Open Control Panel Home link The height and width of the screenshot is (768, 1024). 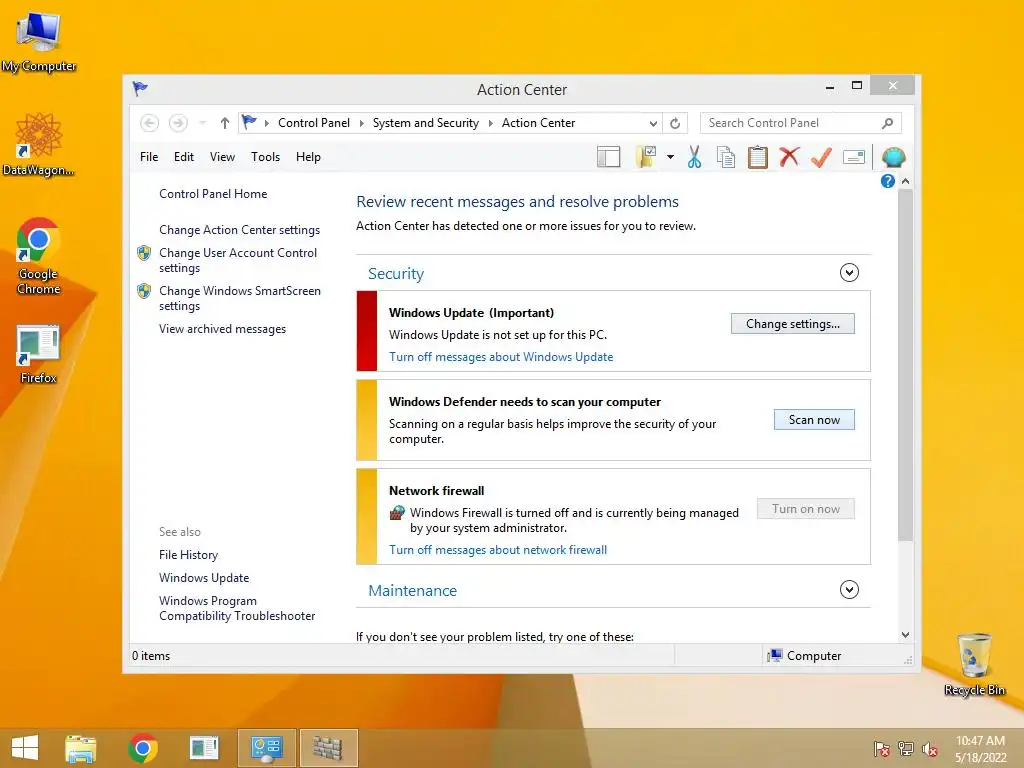pyautogui.click(x=213, y=194)
